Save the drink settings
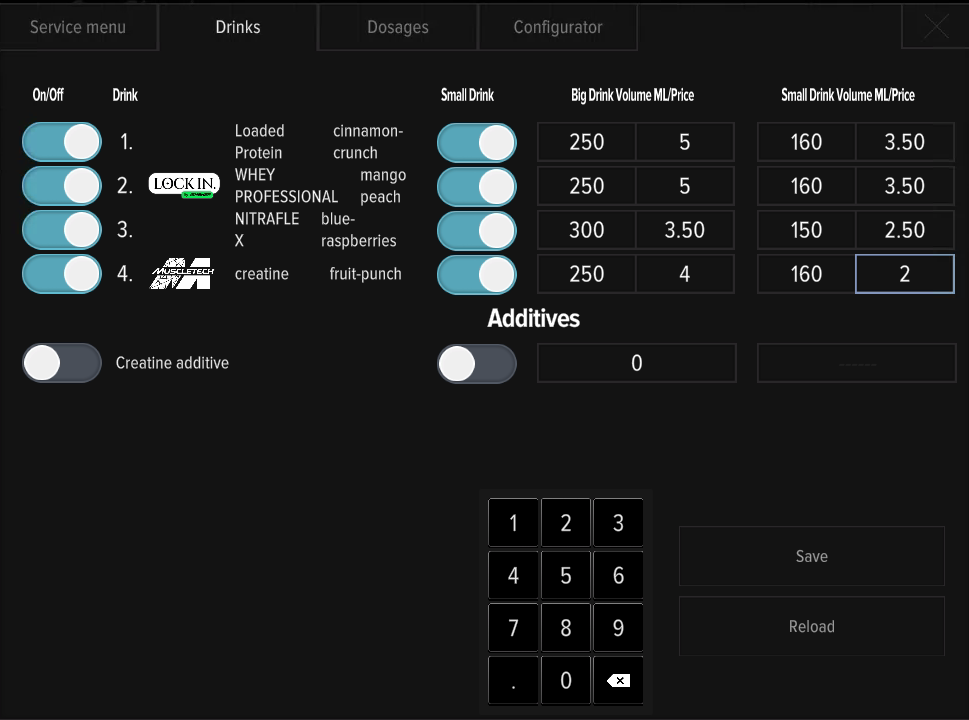The height and width of the screenshot is (720, 969). pyautogui.click(x=811, y=556)
